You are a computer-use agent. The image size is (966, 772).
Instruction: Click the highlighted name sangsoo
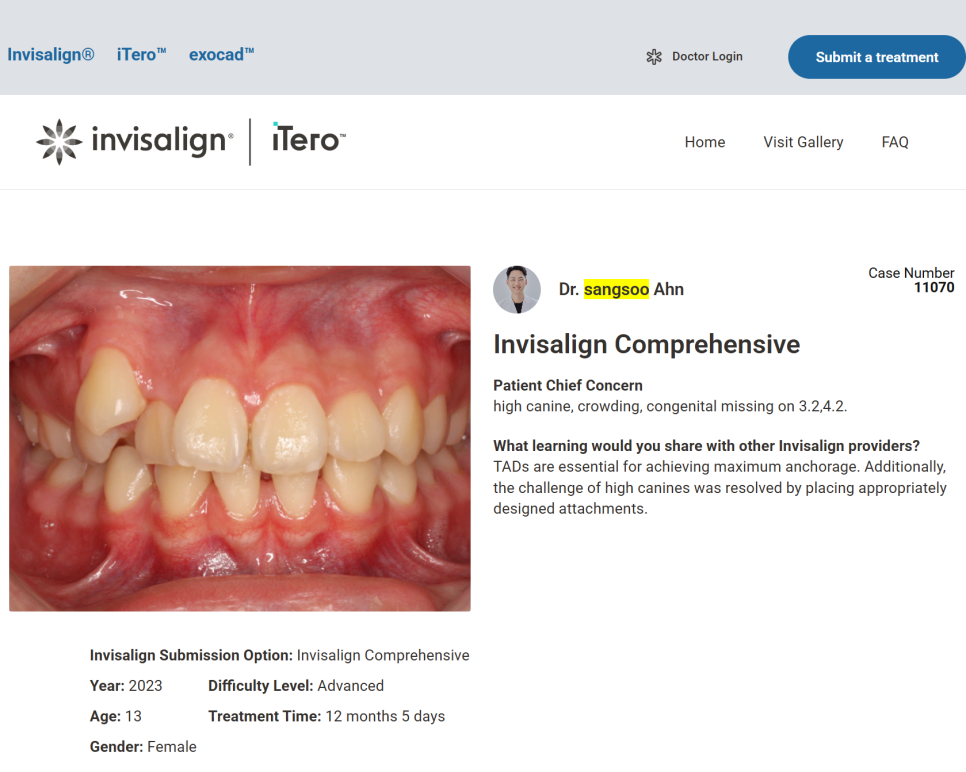pos(617,290)
